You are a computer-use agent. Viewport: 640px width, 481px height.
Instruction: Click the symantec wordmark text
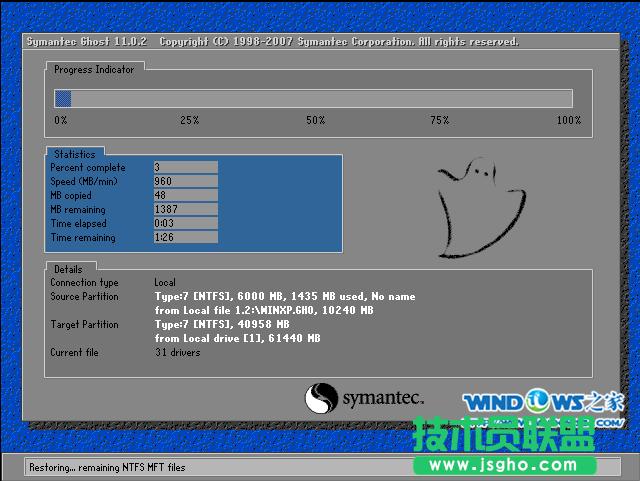[x=389, y=398]
